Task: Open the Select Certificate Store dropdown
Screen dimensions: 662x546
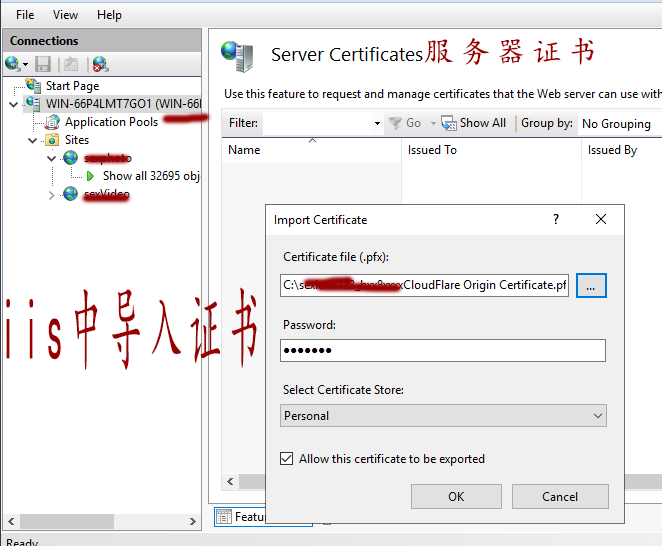Action: [x=443, y=416]
